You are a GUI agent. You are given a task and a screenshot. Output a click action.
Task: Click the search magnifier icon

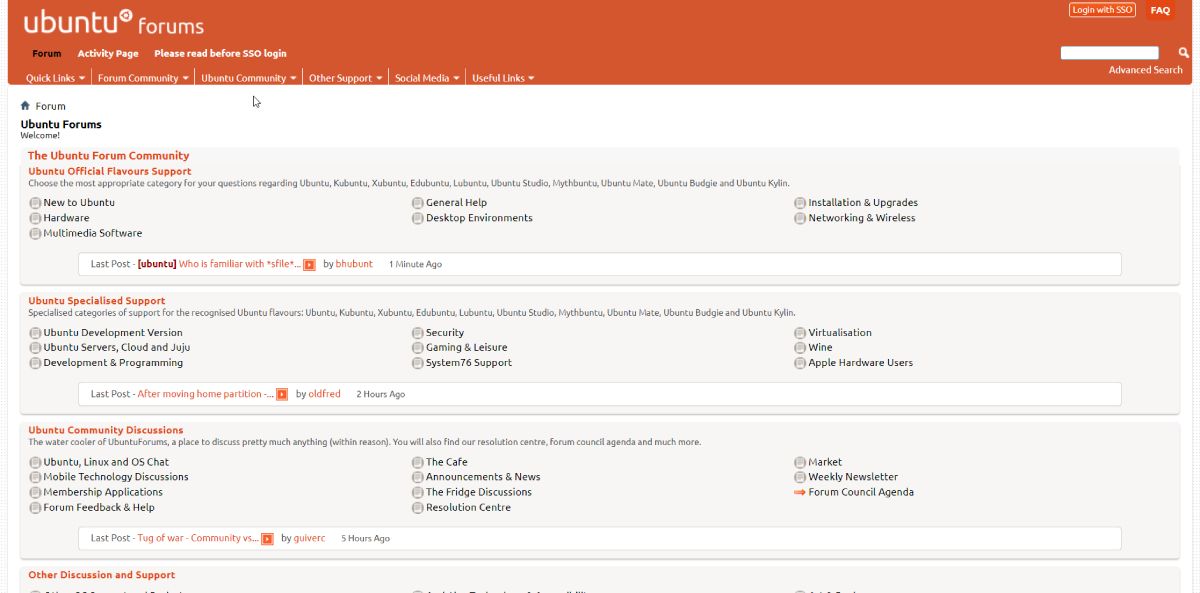coord(1183,52)
